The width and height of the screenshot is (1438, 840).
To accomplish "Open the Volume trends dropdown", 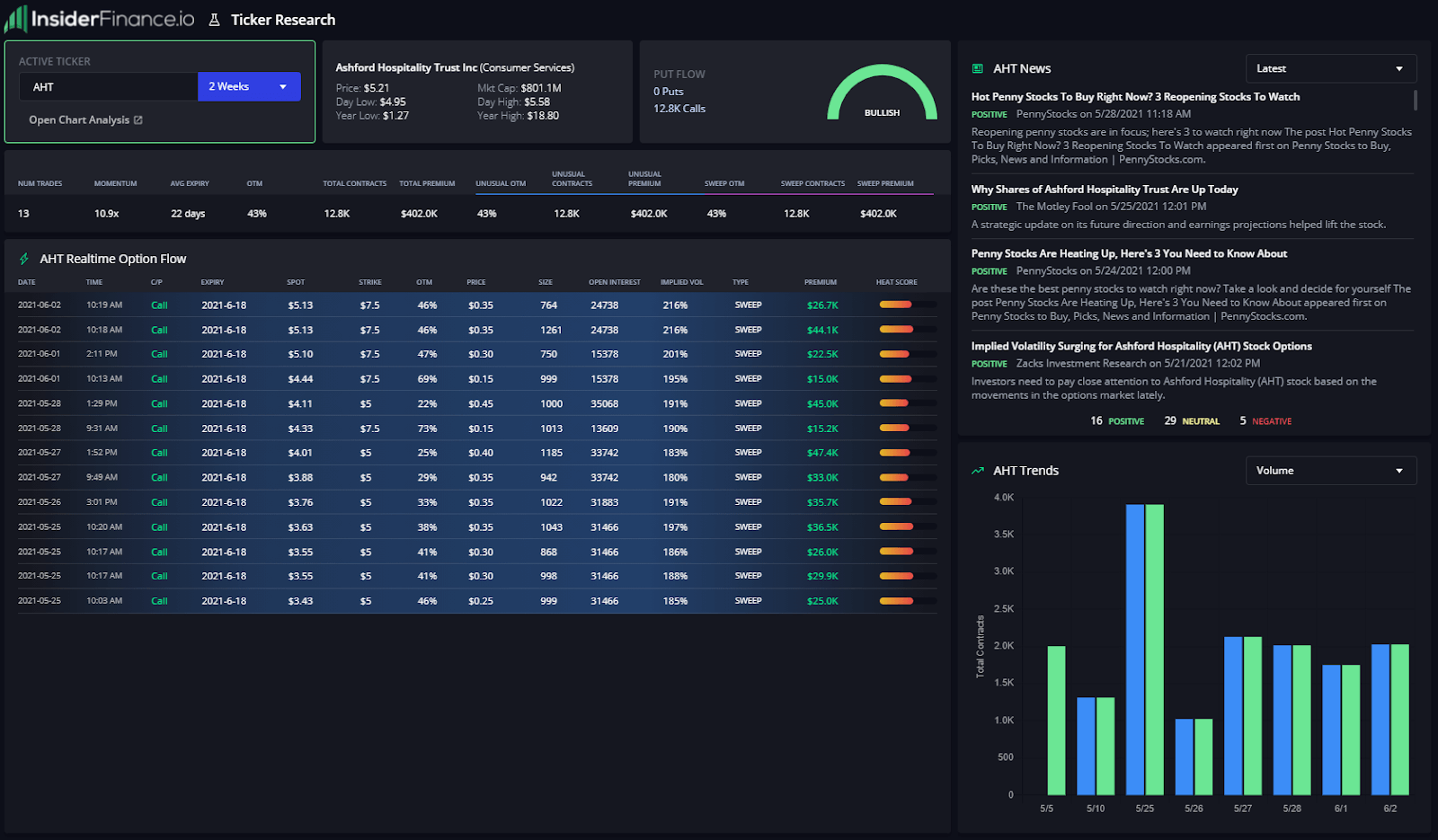I will coord(1331,471).
